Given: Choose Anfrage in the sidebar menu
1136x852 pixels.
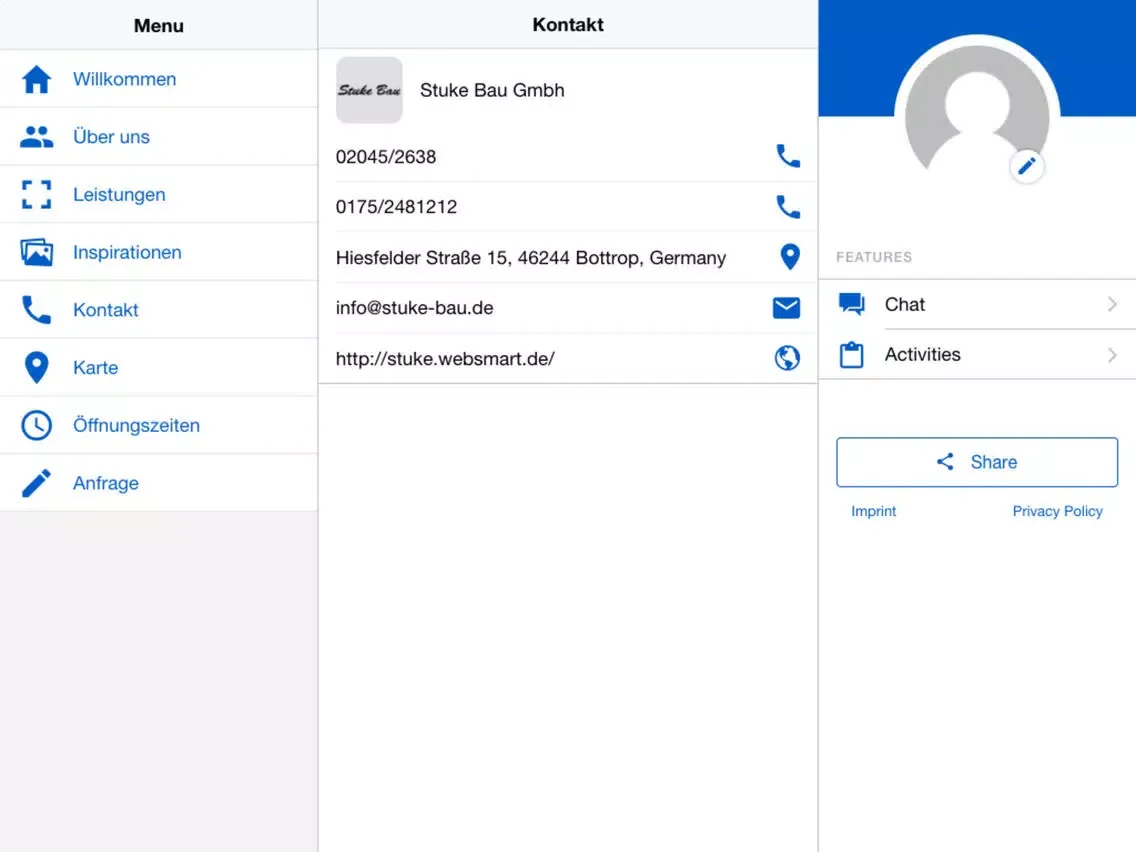Looking at the screenshot, I should [105, 483].
